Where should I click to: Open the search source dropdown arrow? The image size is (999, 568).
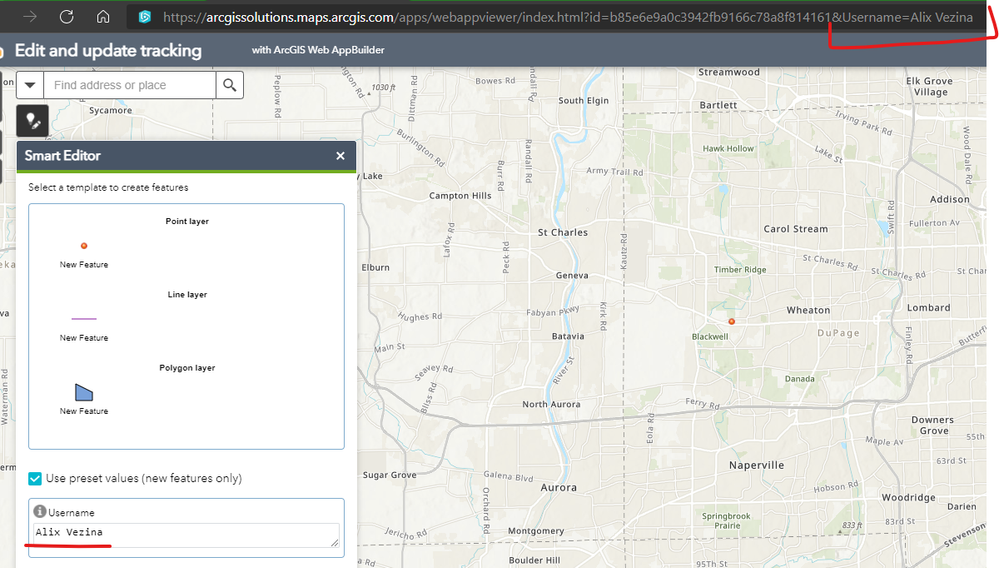click(x=29, y=85)
